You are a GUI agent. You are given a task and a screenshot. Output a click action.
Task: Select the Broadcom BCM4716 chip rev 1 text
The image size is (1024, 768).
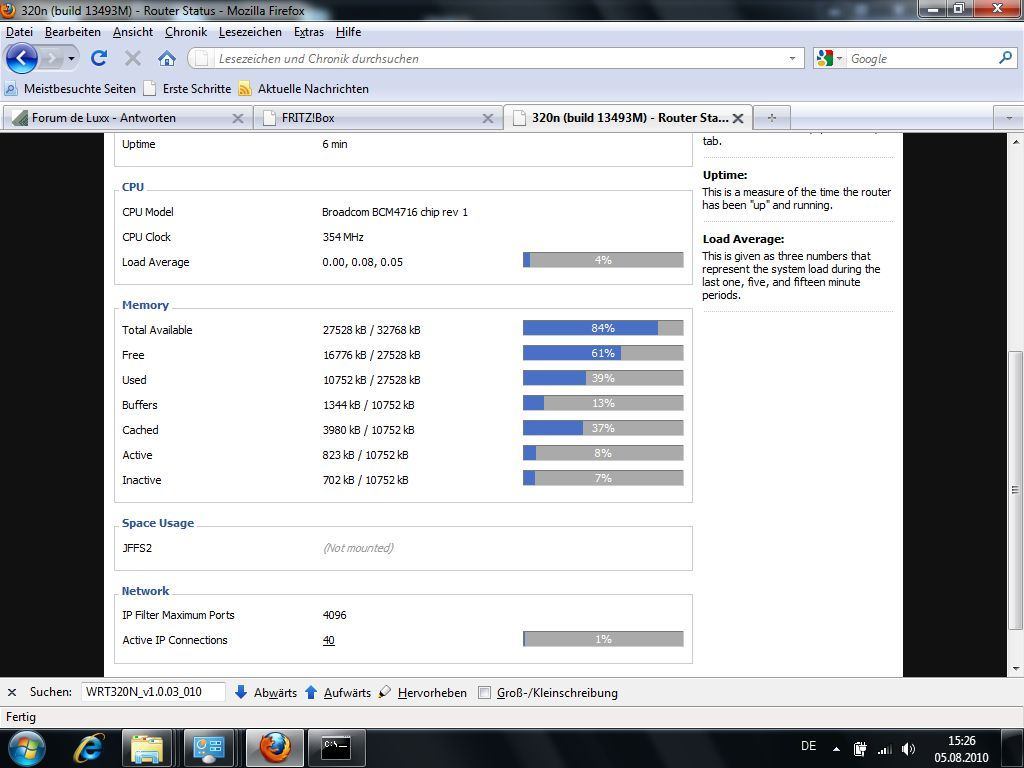pyautogui.click(x=394, y=212)
